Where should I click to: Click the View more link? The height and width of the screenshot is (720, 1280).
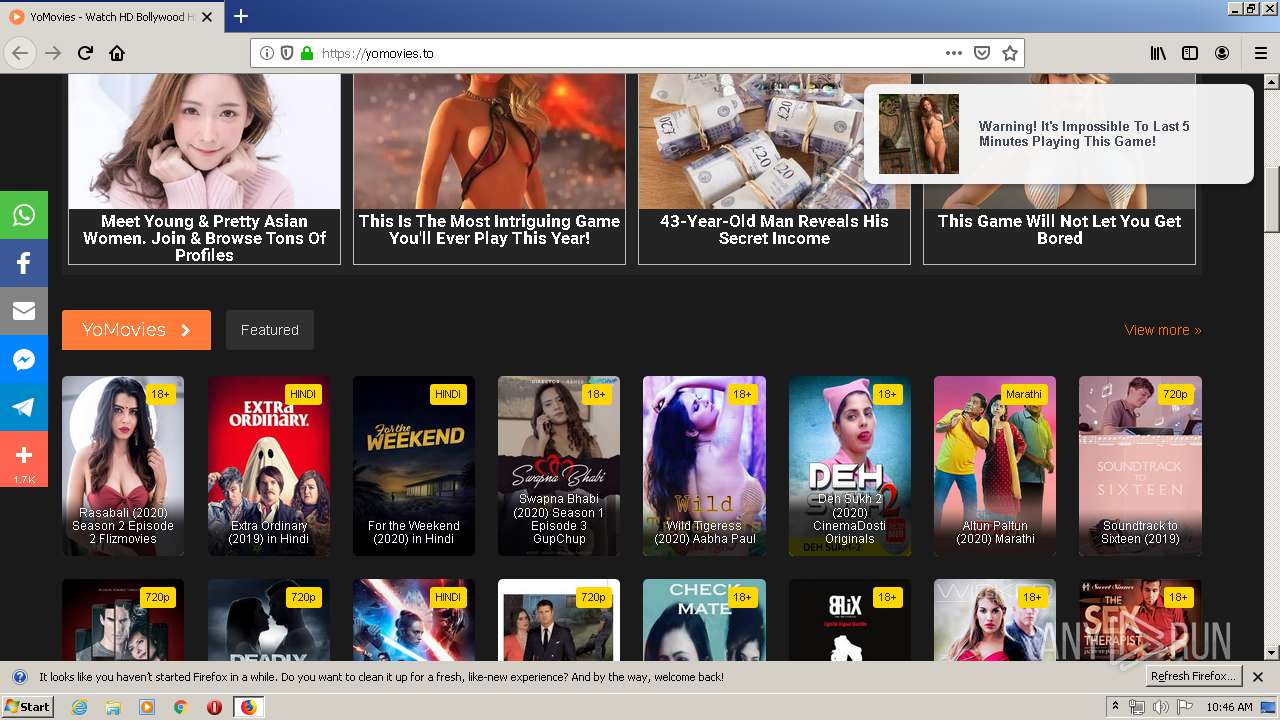1163,330
